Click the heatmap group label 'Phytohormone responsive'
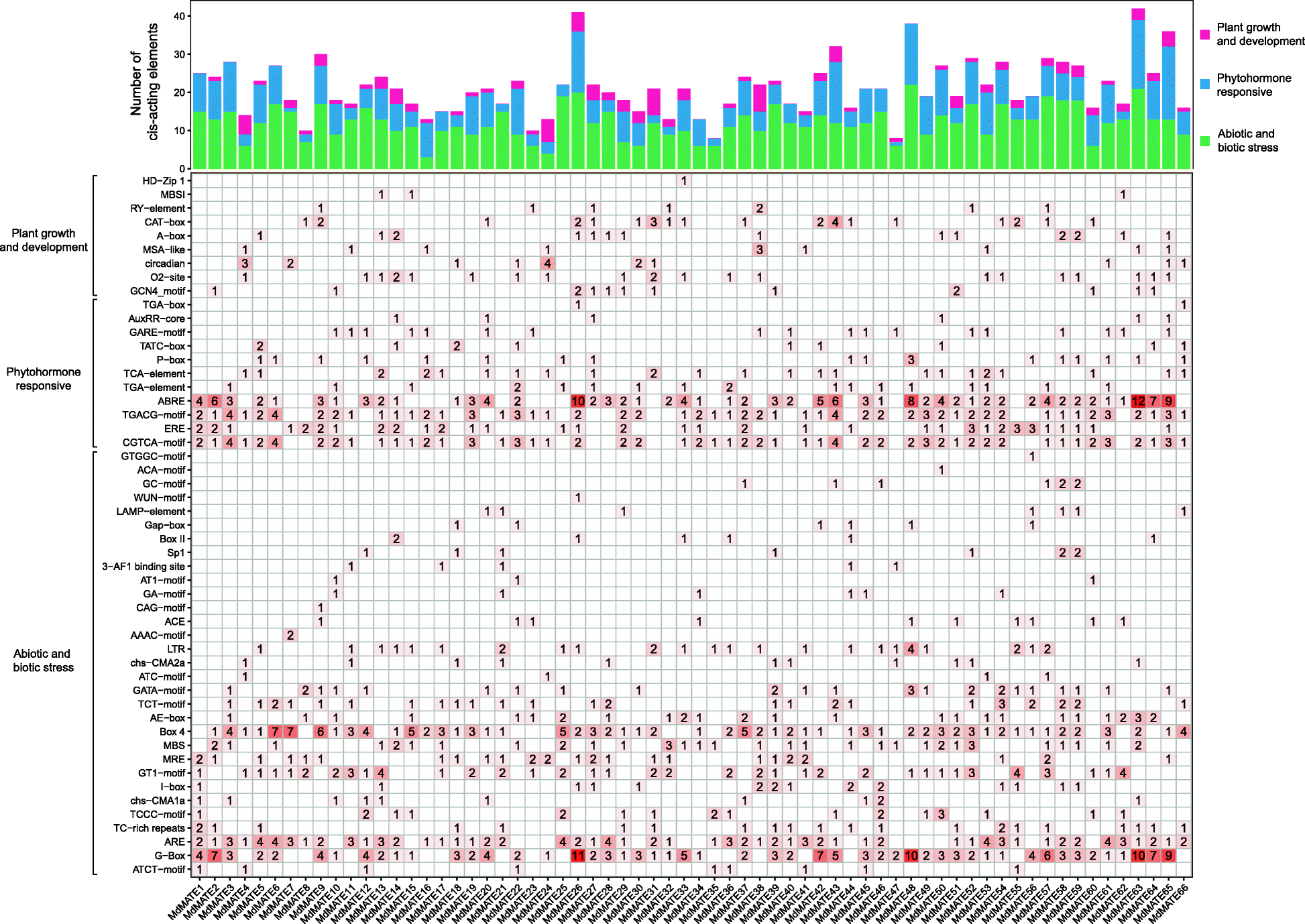Screen dimensions: 1305x924 coord(44,379)
